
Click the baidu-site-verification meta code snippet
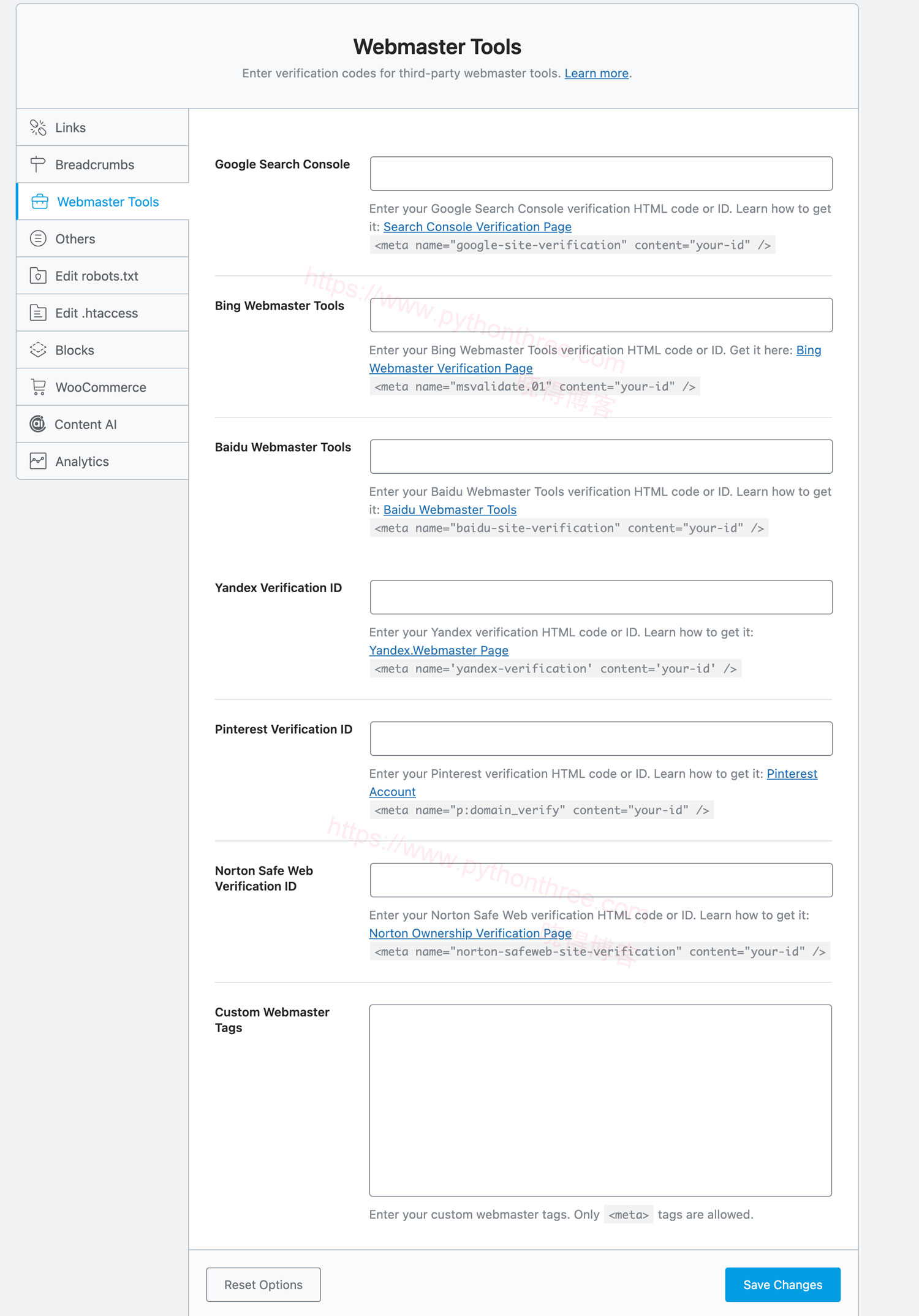(x=569, y=528)
